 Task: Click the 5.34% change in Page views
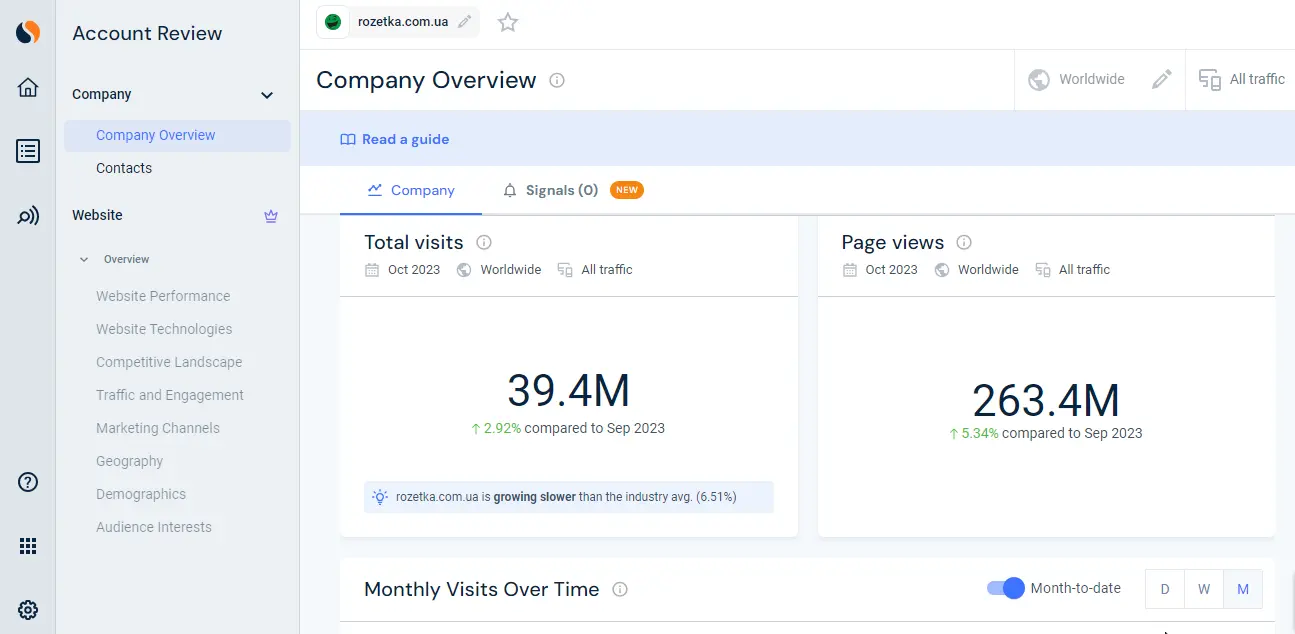pos(974,433)
